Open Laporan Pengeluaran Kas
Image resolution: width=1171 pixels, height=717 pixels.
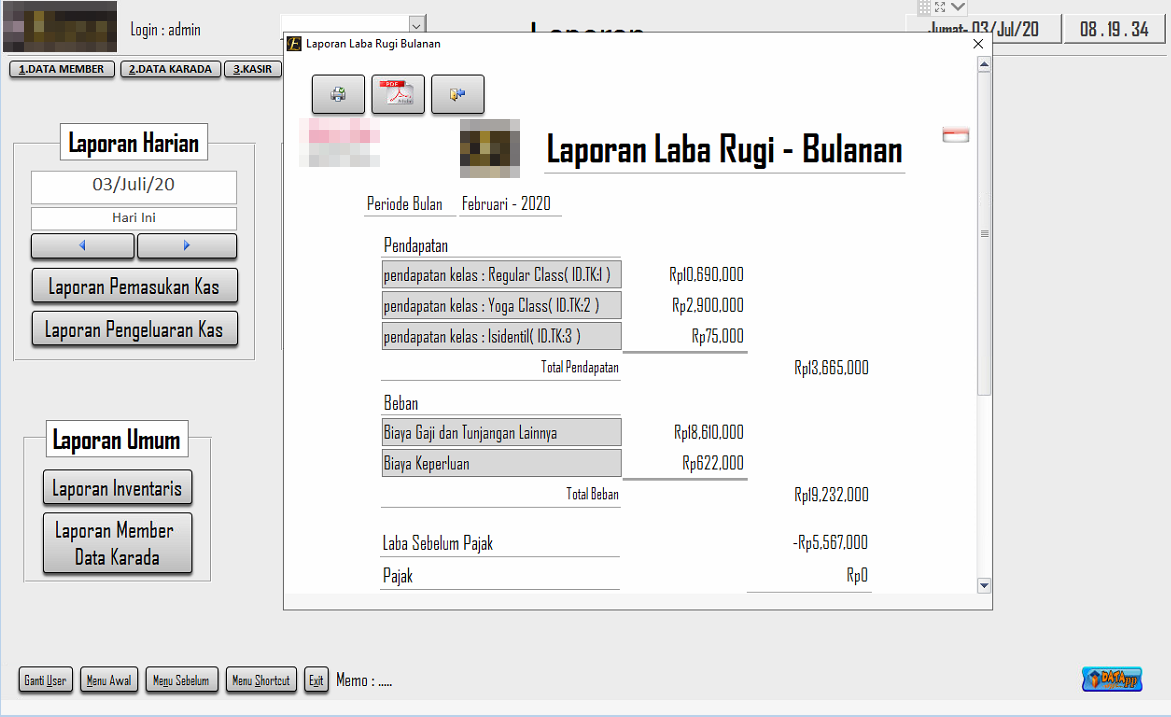[134, 329]
